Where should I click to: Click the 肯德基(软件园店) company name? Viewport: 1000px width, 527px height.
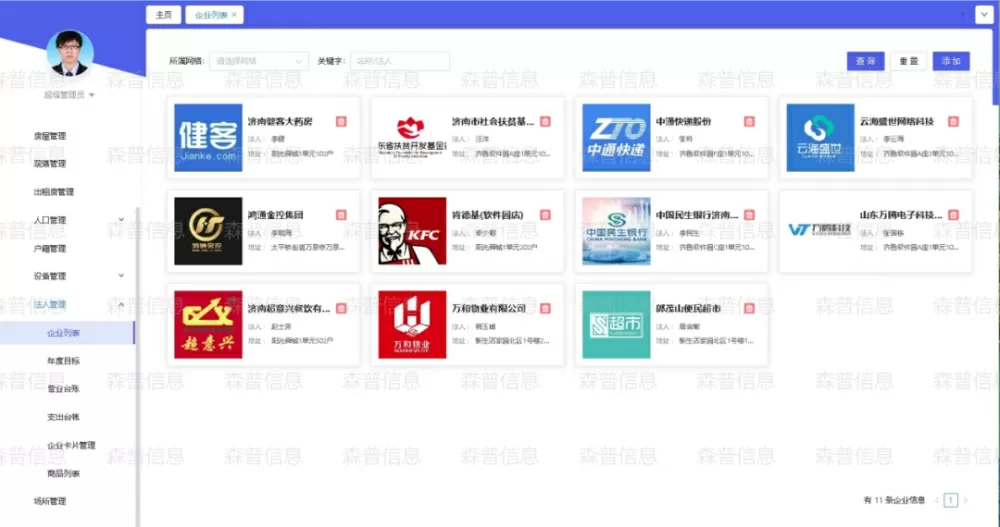coord(487,215)
